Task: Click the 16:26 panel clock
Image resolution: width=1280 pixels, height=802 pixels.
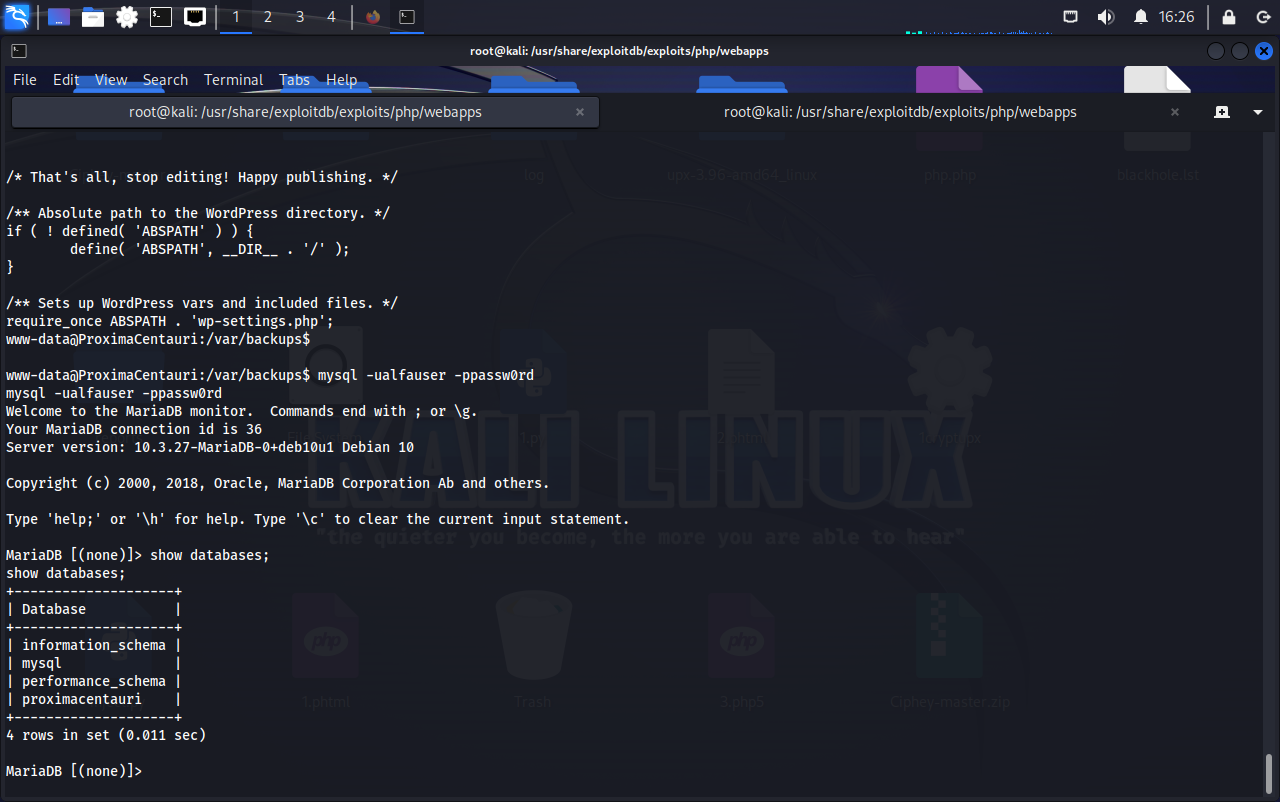Action: 1177,17
